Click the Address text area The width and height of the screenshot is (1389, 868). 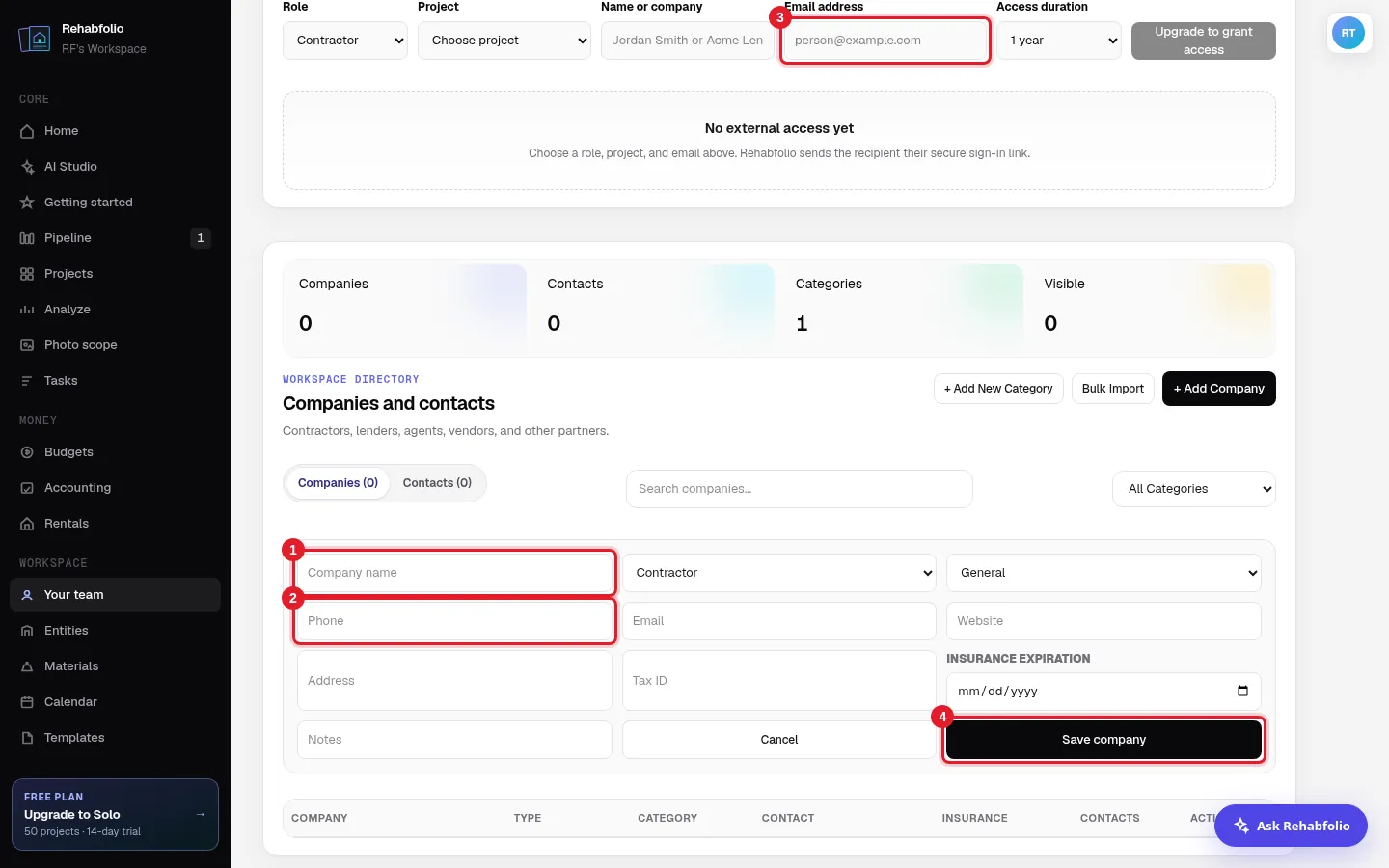454,681
